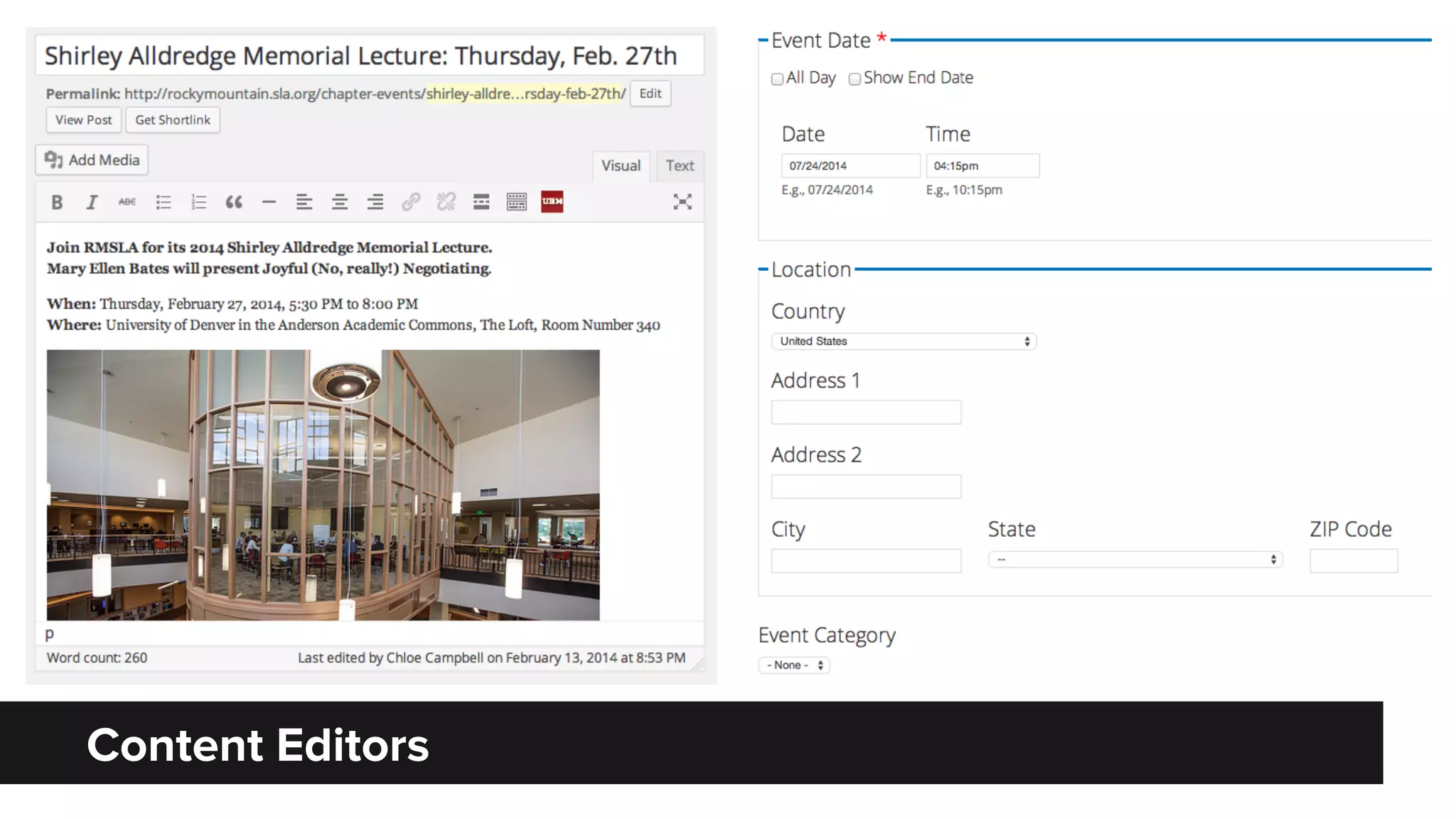
Task: Expand the State dropdown
Action: (x=1135, y=560)
